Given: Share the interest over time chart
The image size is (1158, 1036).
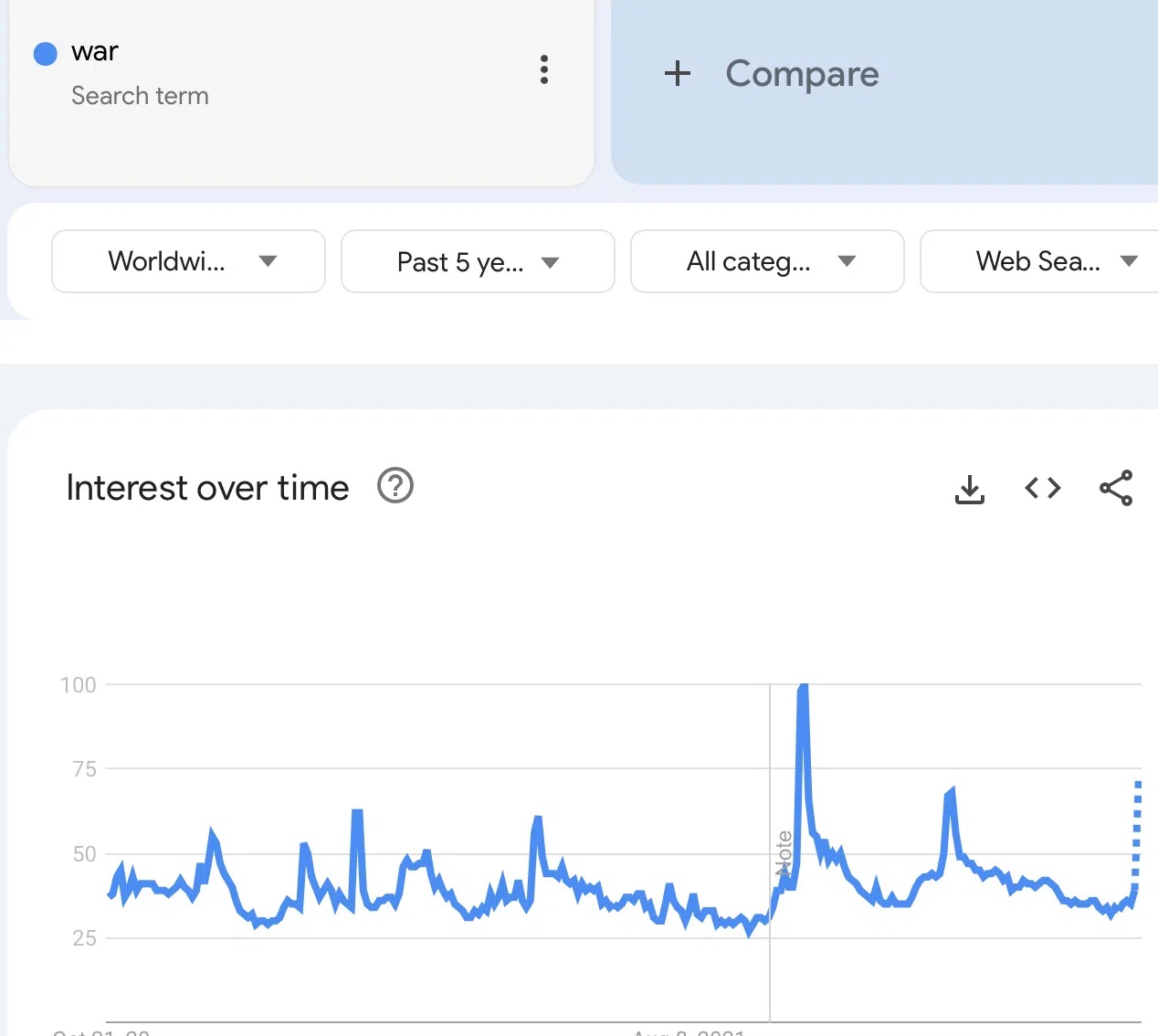Looking at the screenshot, I should pos(1116,488).
